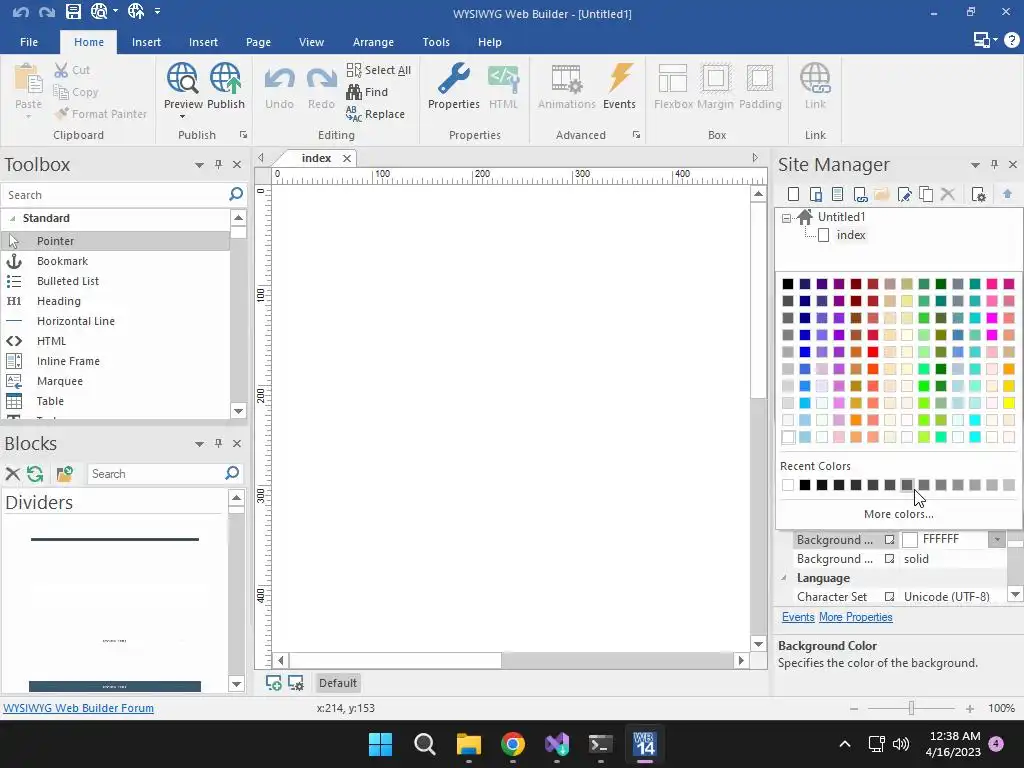
Task: Open the Site Manager panel options dropdown arrow
Action: pyautogui.click(x=975, y=165)
